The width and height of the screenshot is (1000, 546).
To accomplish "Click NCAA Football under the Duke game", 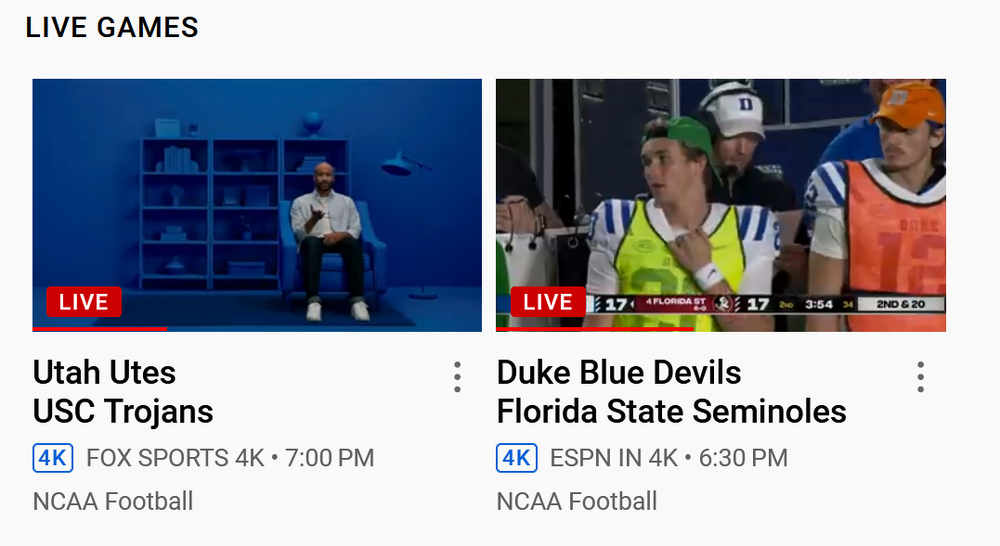I will (x=577, y=501).
